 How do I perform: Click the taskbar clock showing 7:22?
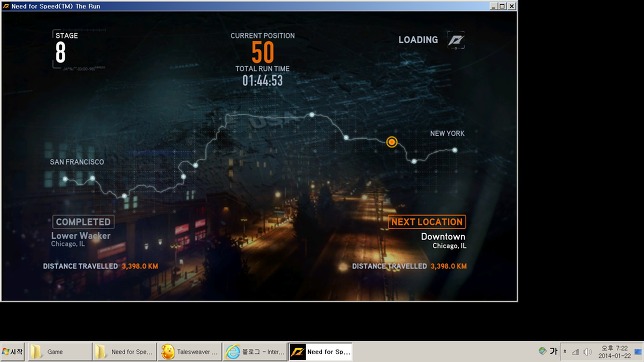click(615, 352)
